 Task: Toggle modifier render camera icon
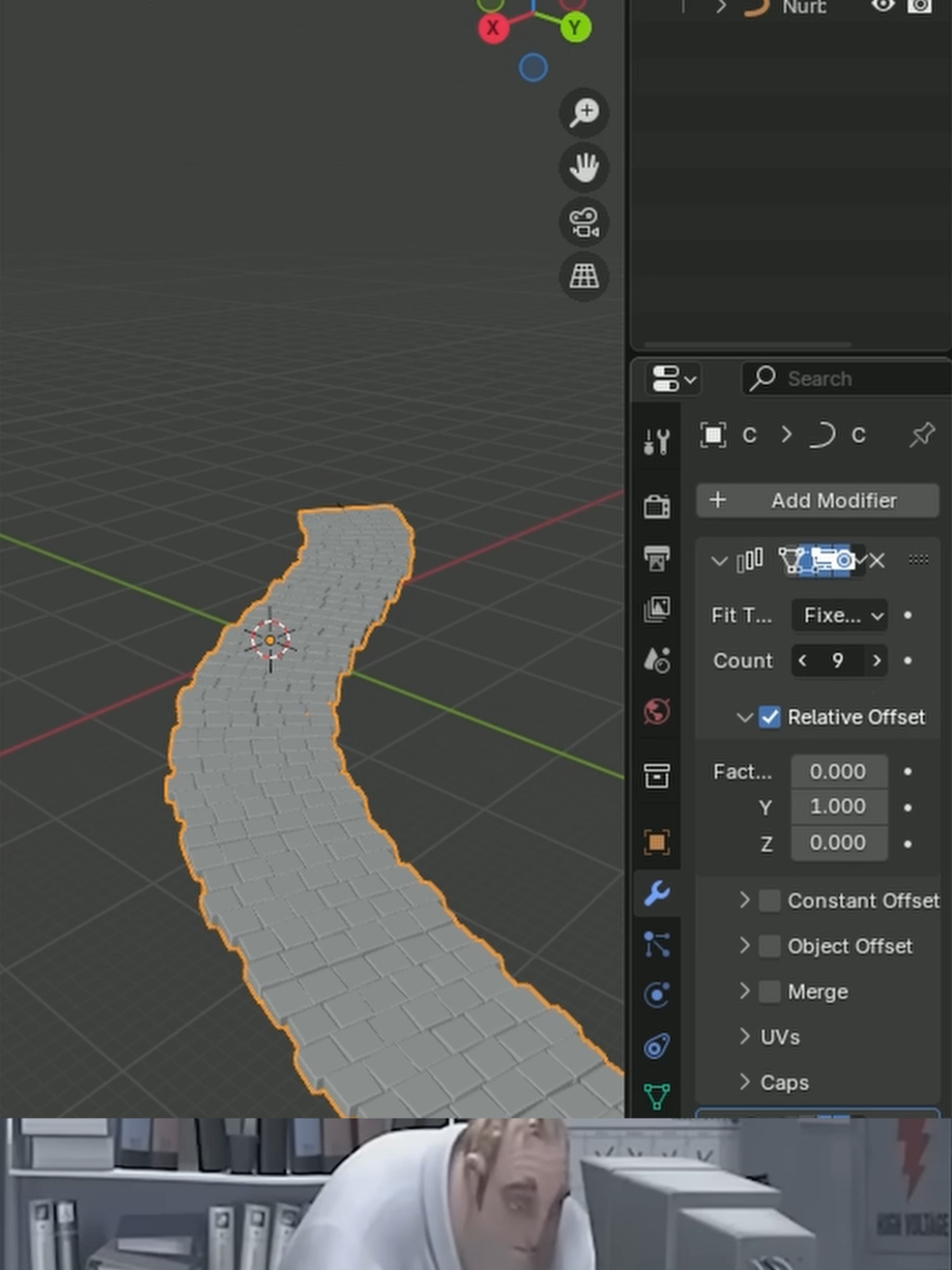pyautogui.click(x=843, y=561)
